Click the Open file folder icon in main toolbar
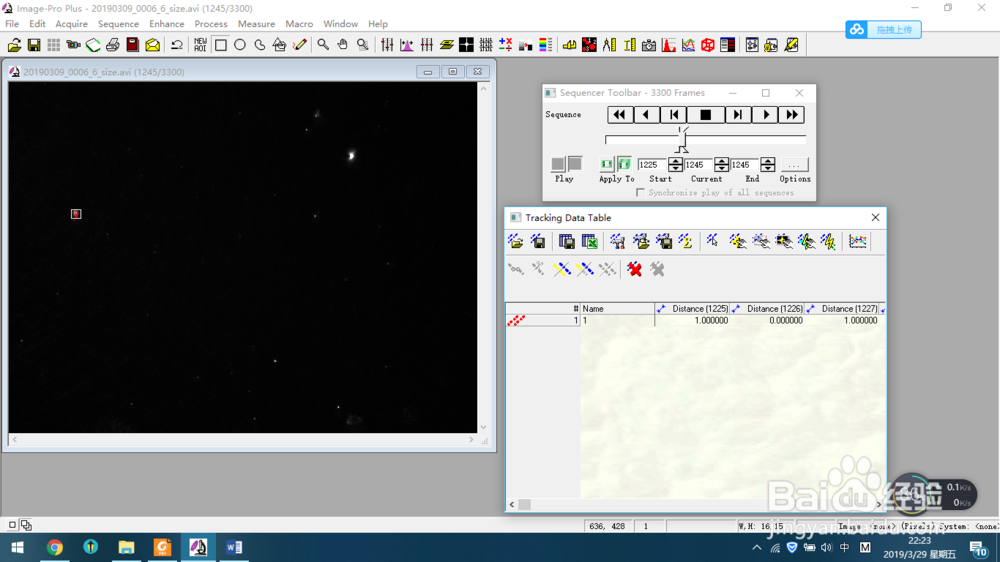This screenshot has width=1000, height=562. point(14,45)
